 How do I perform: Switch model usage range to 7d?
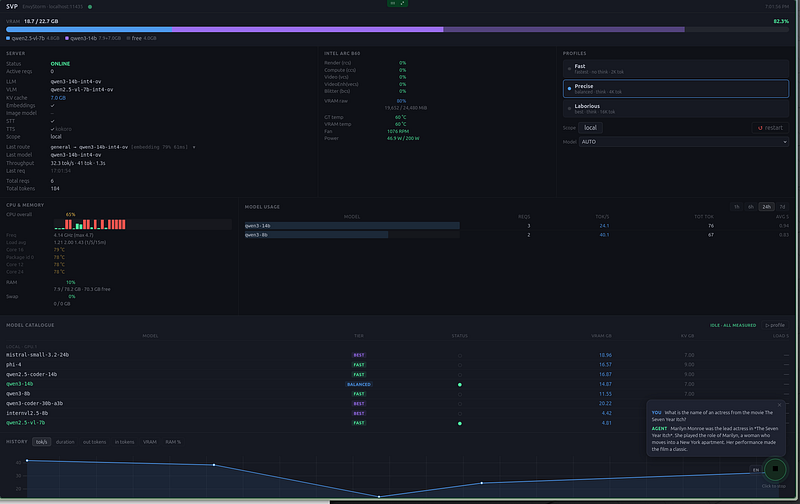tap(782, 207)
